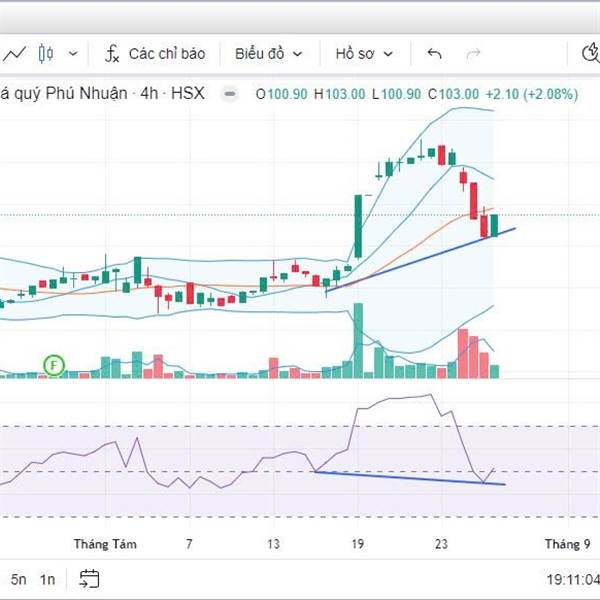Open the Hồ sơ dropdown menu
The image size is (600, 600).
(364, 54)
